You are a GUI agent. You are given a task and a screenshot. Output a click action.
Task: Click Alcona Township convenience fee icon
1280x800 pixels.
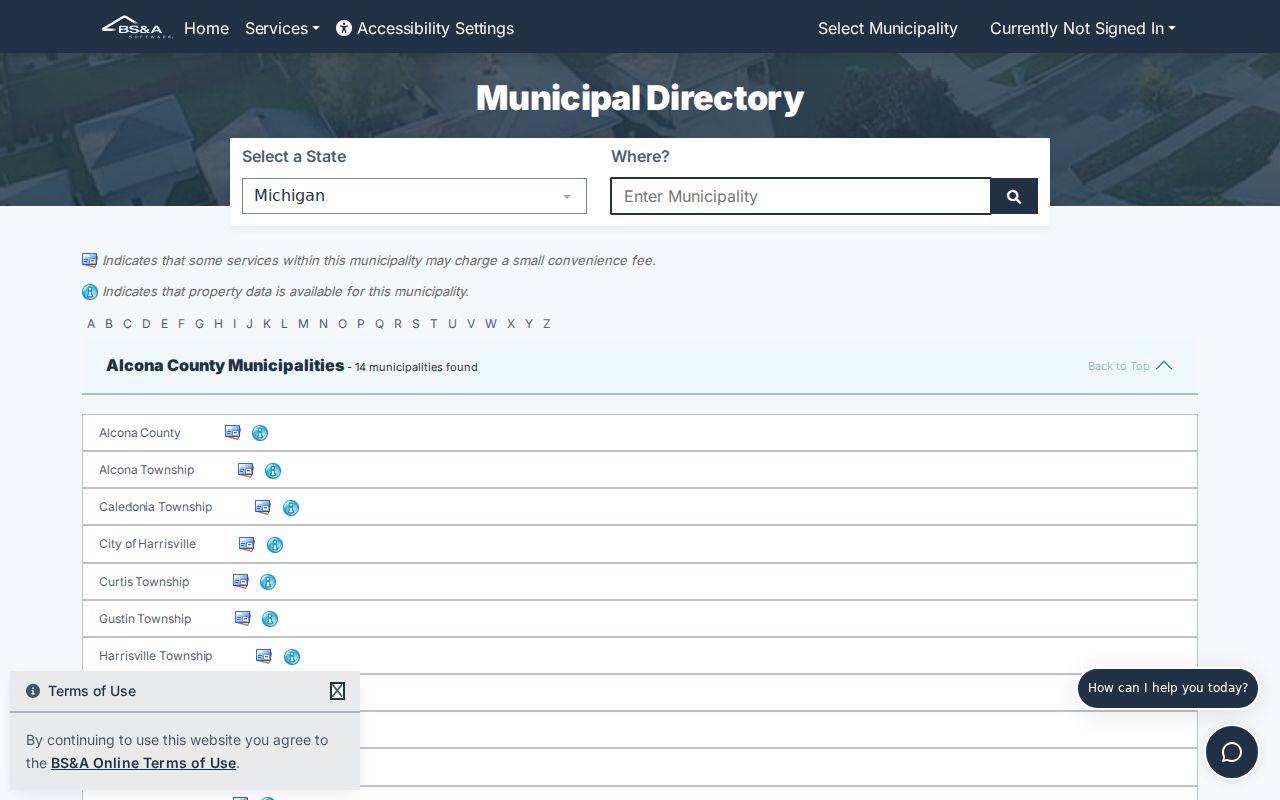pos(246,470)
